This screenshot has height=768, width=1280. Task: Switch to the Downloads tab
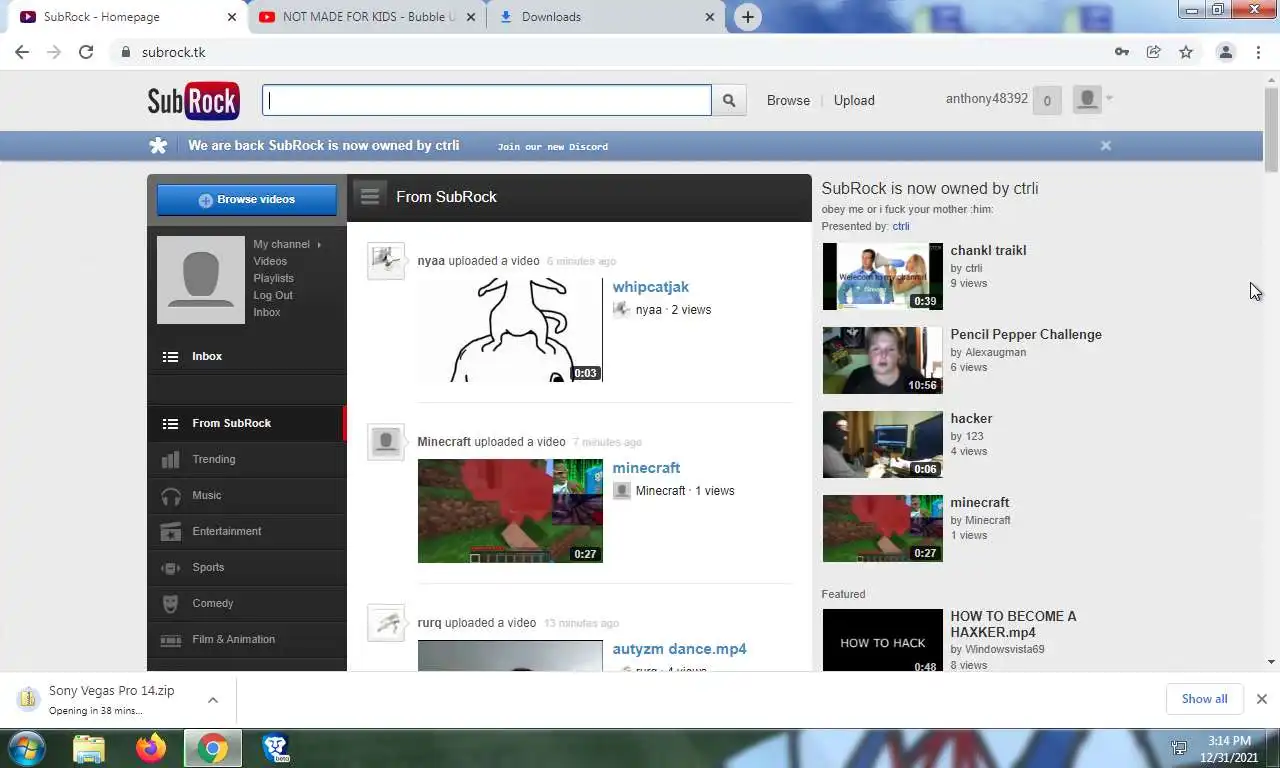click(x=606, y=17)
